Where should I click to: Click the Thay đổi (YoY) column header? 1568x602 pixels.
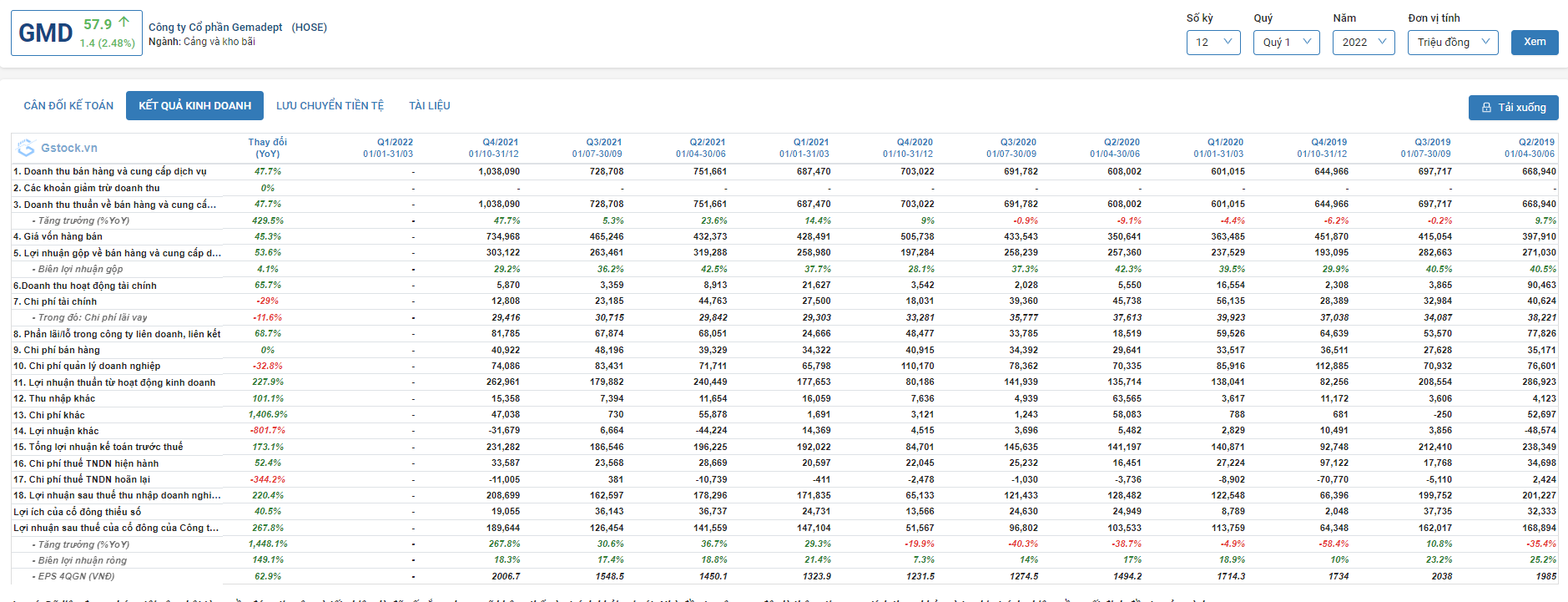coord(267,148)
